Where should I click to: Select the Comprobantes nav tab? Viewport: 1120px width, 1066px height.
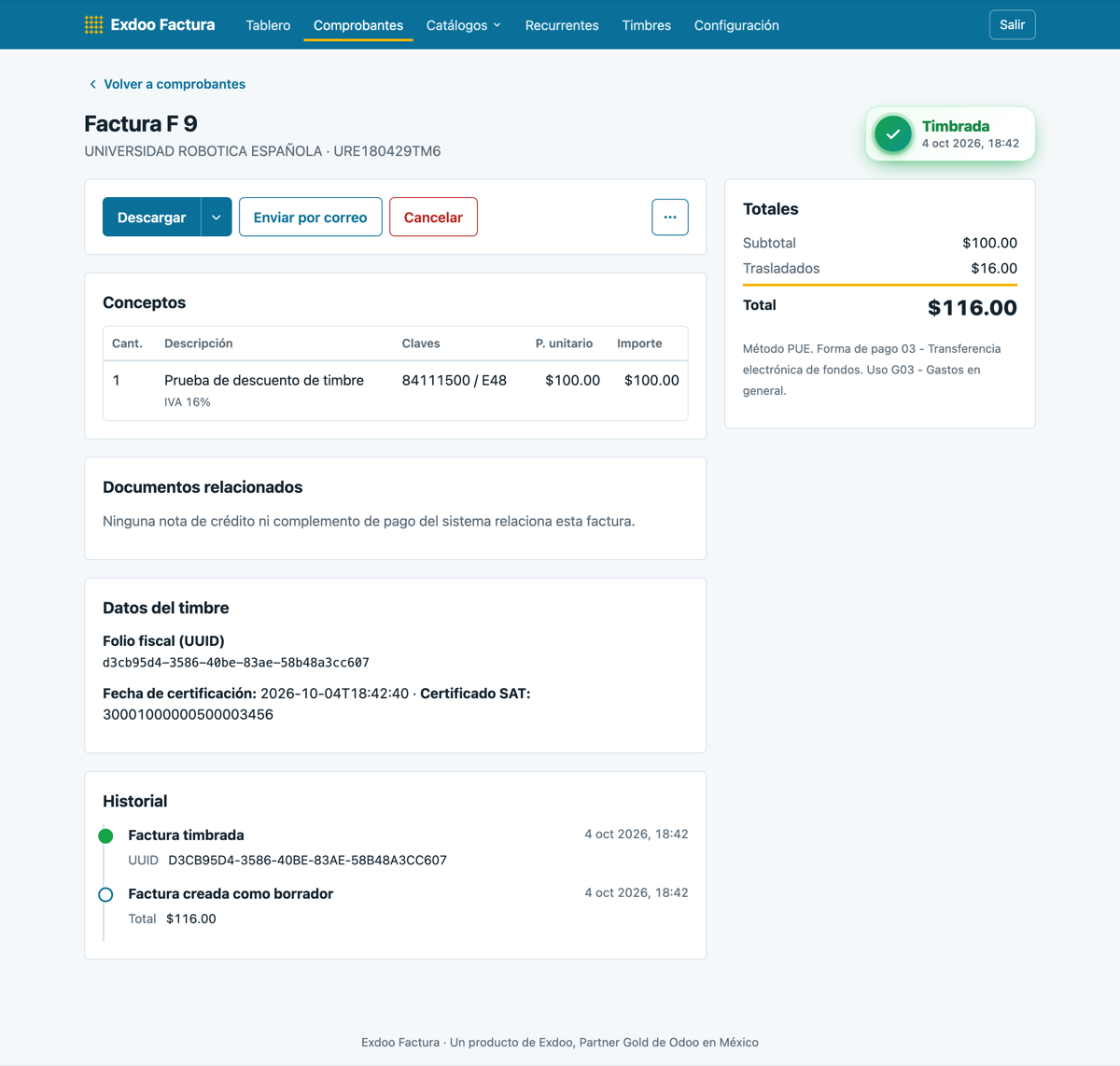(358, 25)
